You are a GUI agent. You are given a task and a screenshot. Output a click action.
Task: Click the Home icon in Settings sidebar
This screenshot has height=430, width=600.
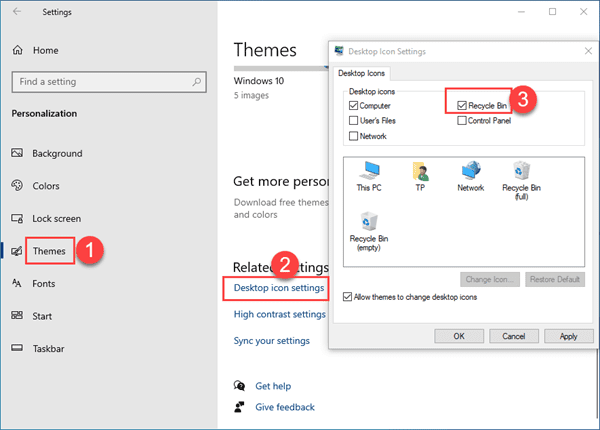coord(17,50)
